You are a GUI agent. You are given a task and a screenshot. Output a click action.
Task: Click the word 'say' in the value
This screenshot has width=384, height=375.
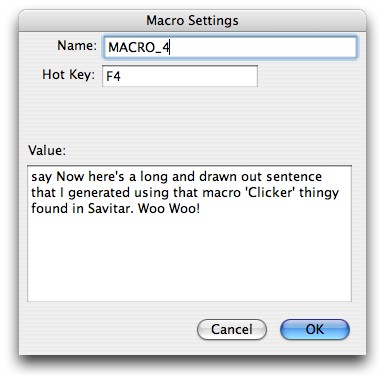[42, 177]
